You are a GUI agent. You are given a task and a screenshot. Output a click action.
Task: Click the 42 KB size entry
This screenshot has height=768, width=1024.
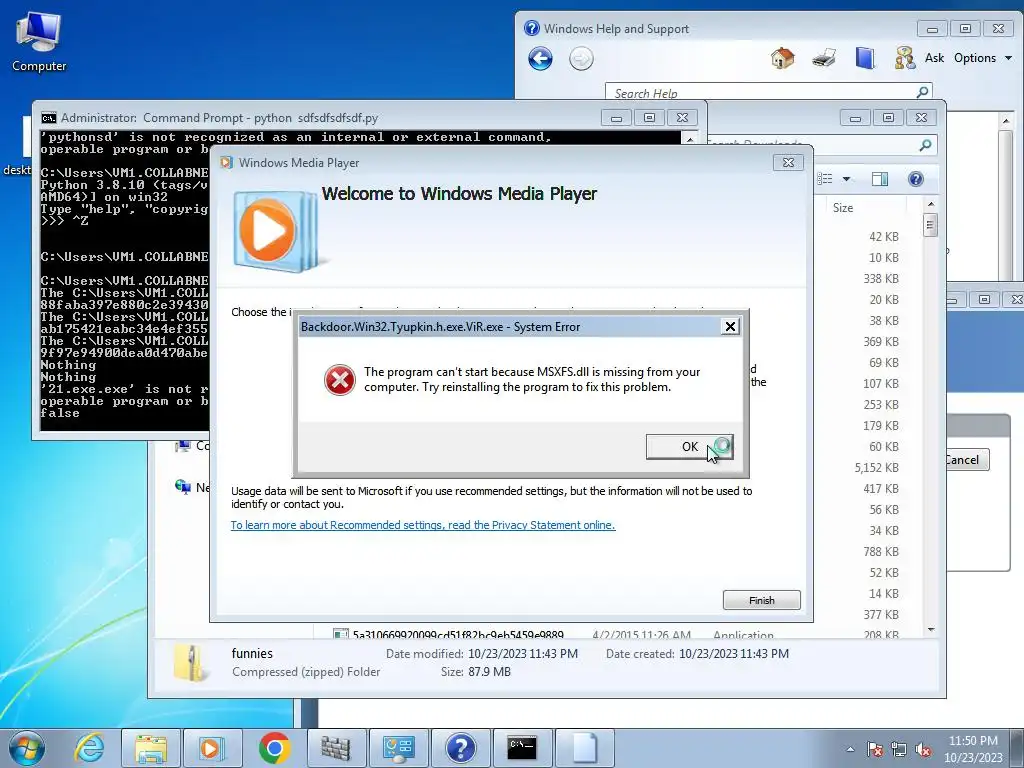tap(884, 237)
